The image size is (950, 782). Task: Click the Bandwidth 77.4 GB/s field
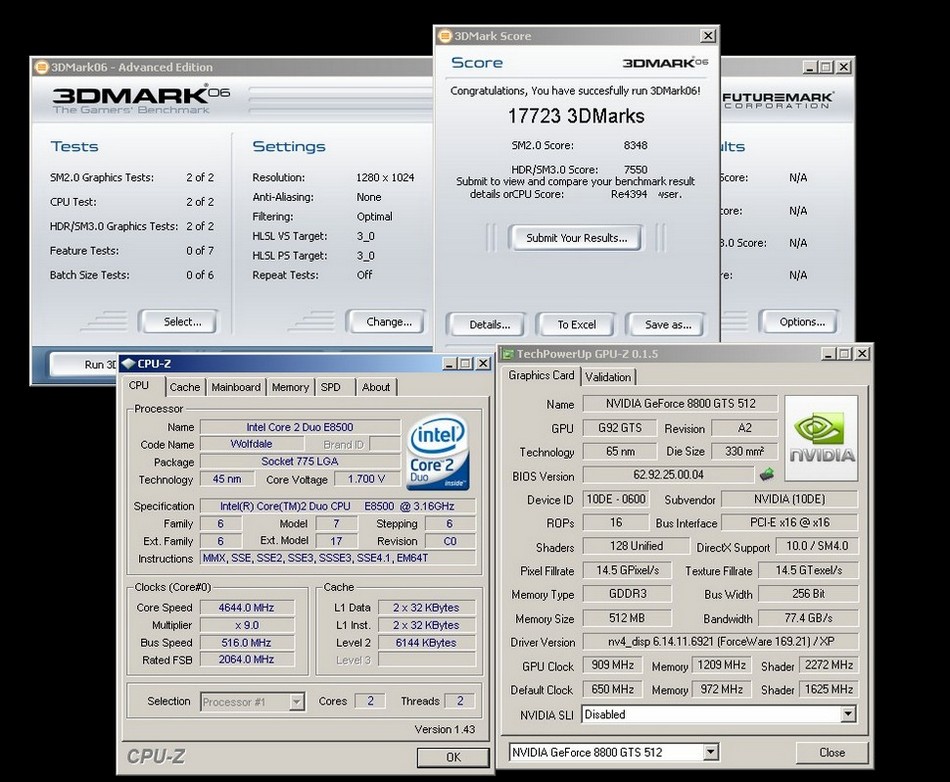pyautogui.click(x=808, y=618)
